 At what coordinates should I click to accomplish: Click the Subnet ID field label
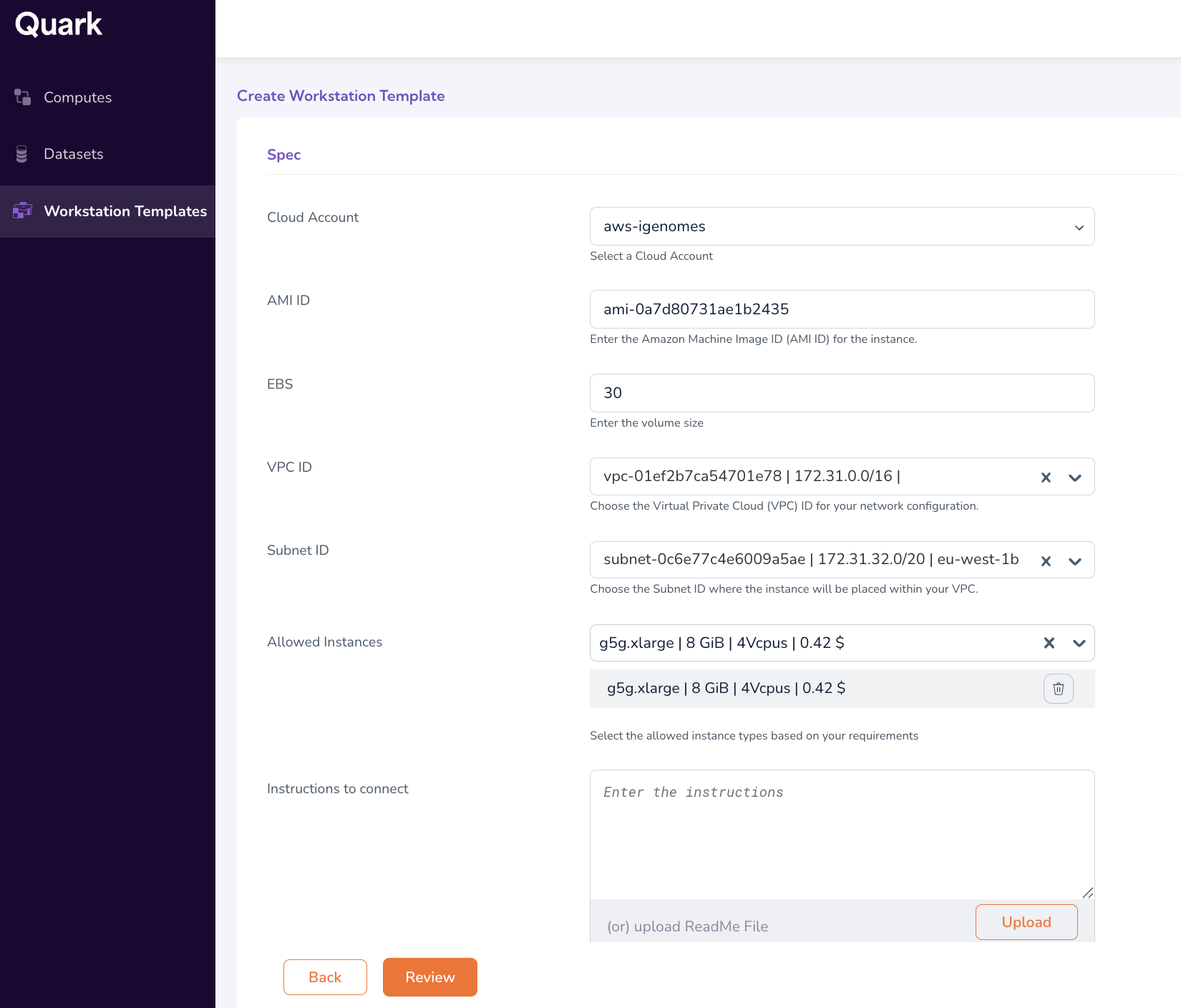pos(298,550)
